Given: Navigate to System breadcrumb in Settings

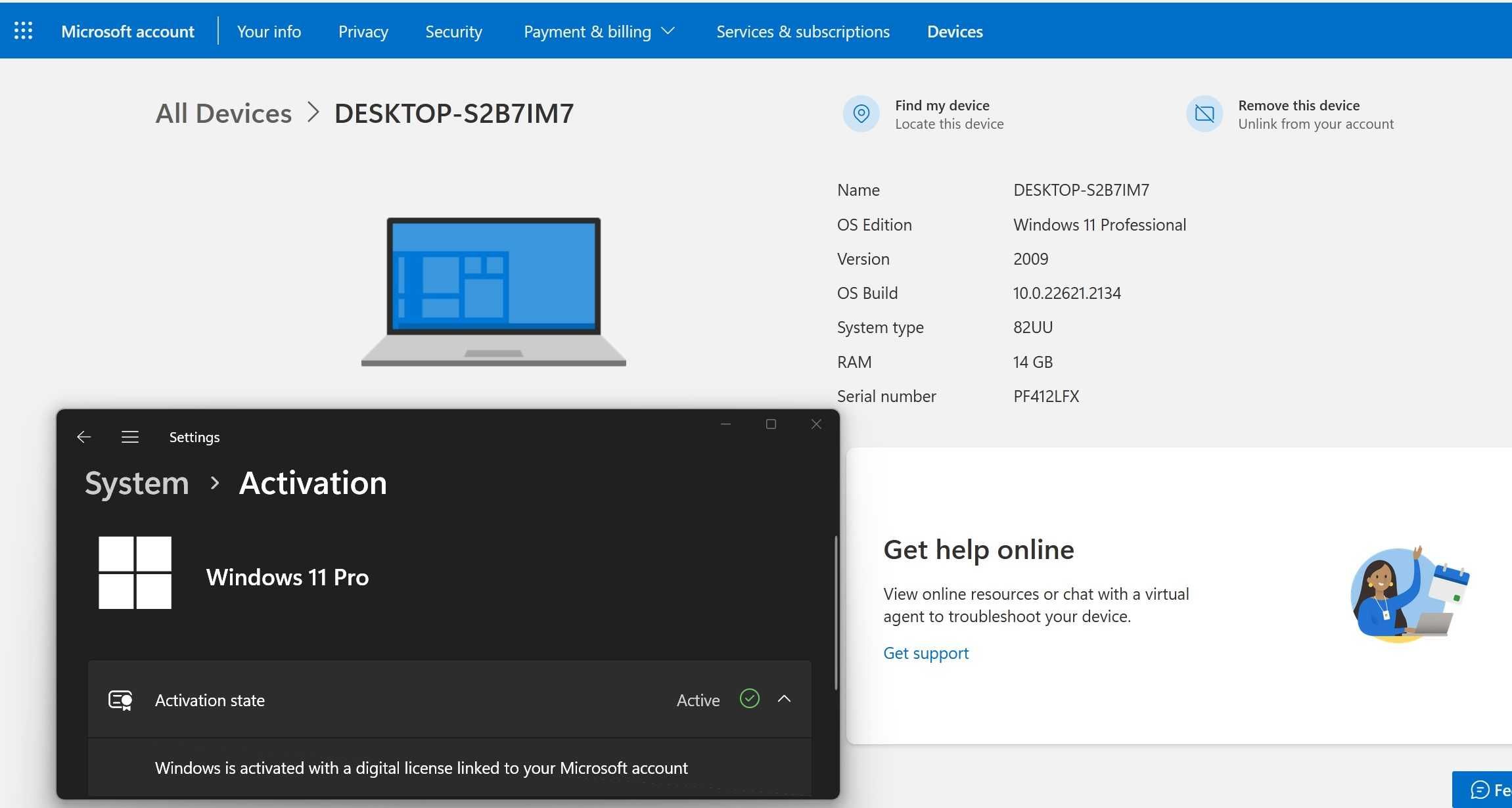Looking at the screenshot, I should click(137, 483).
